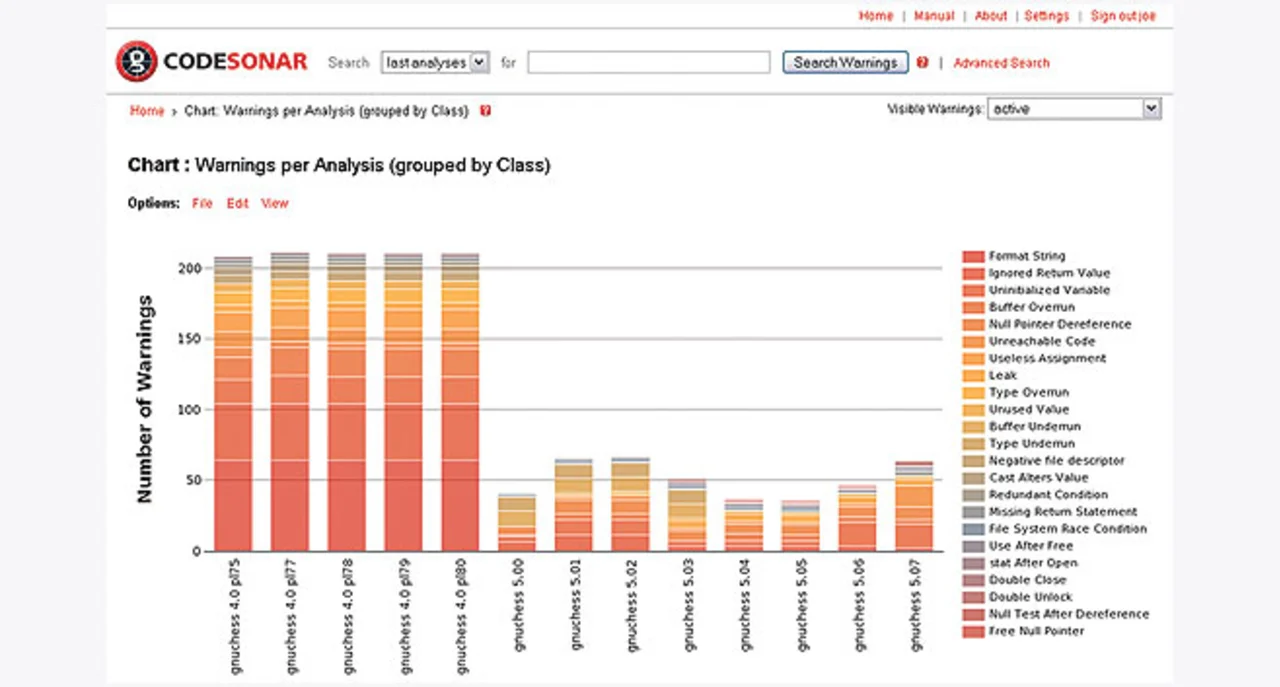
Task: Click the Home breadcrumb link
Action: [147, 111]
